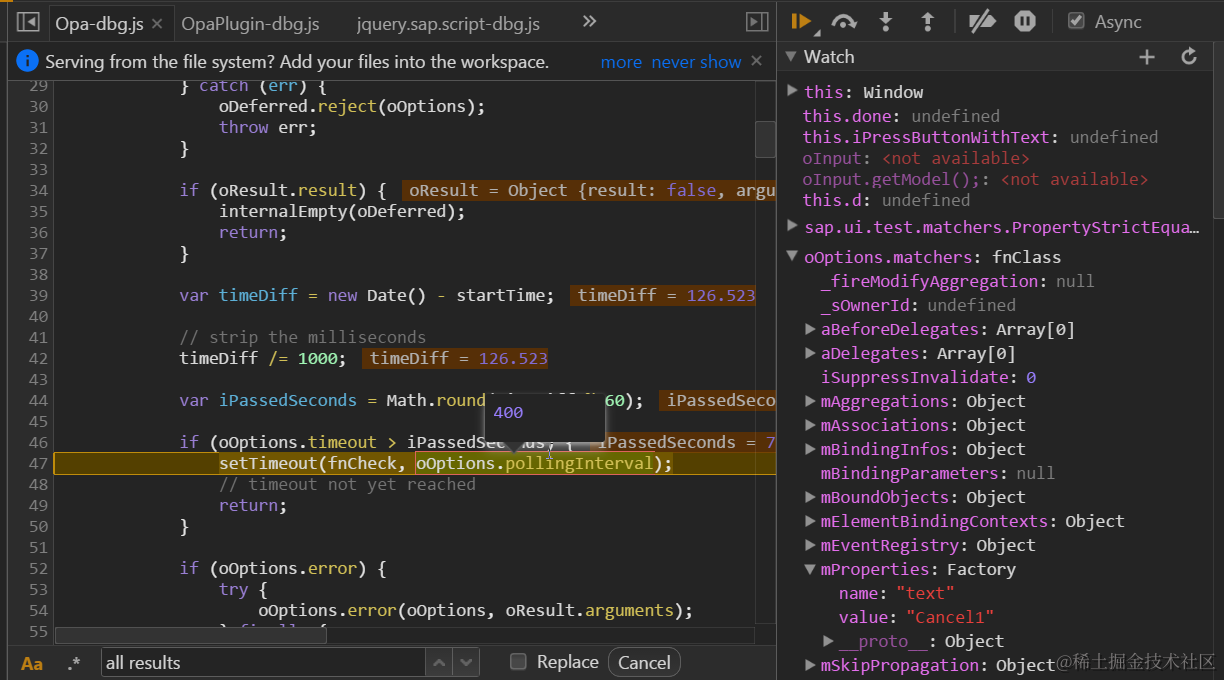Expand the __proto__ object
The height and width of the screenshot is (680, 1224).
tap(828, 641)
